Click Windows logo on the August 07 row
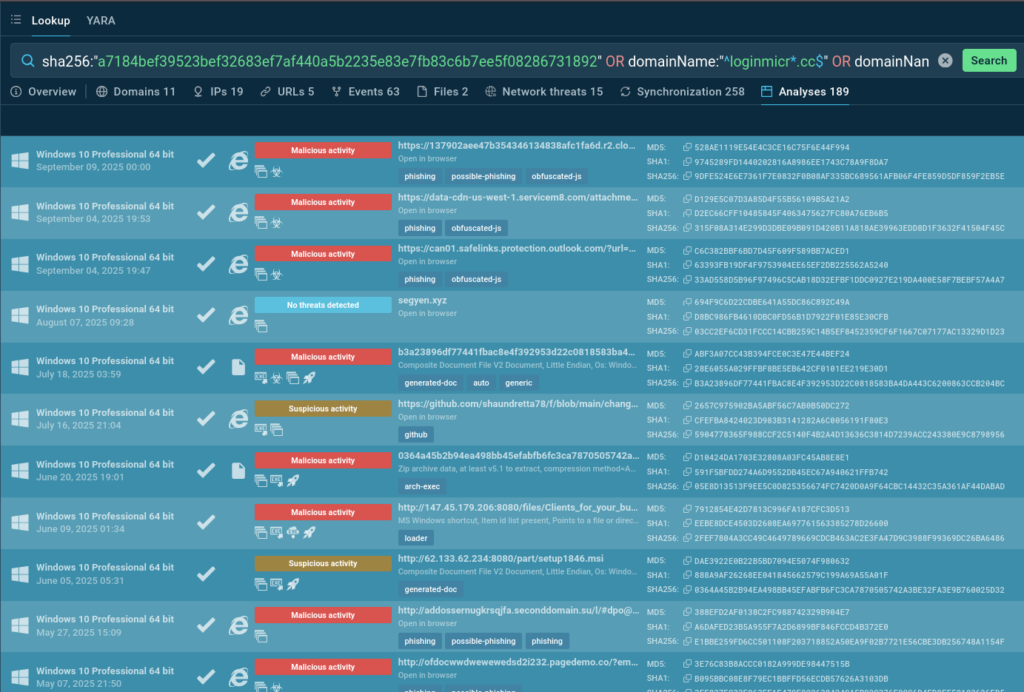 pos(20,315)
